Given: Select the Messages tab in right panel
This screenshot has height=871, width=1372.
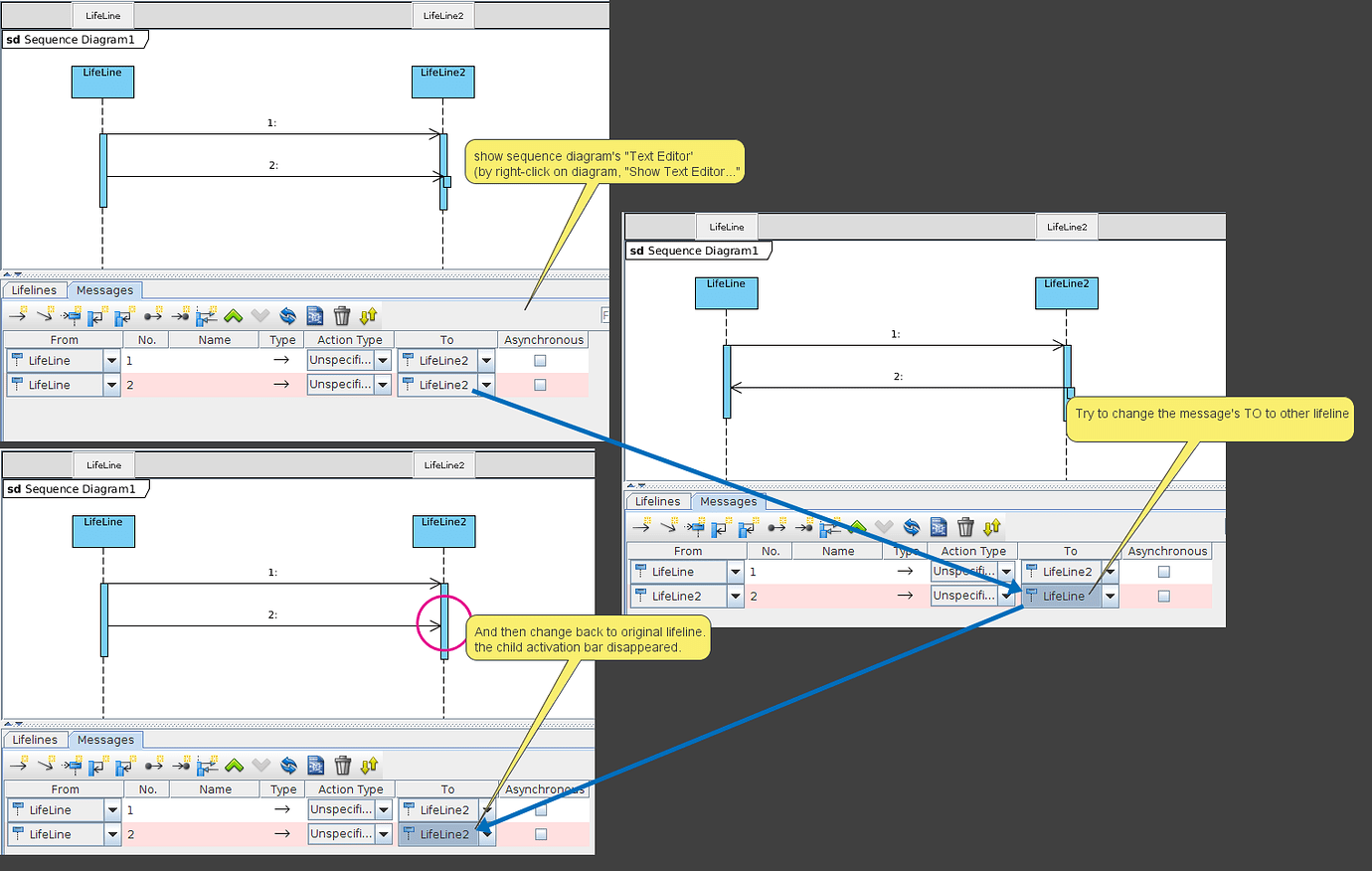Looking at the screenshot, I should tap(729, 501).
